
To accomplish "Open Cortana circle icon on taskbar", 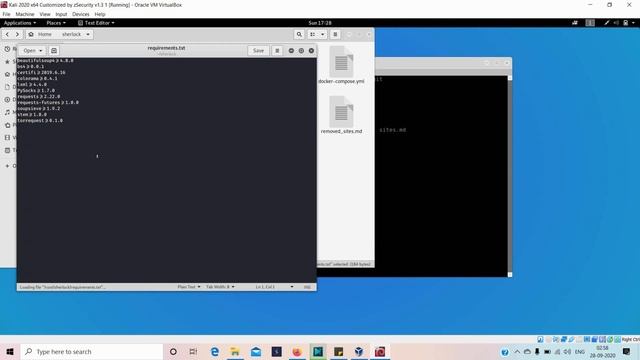I will [x=173, y=351].
